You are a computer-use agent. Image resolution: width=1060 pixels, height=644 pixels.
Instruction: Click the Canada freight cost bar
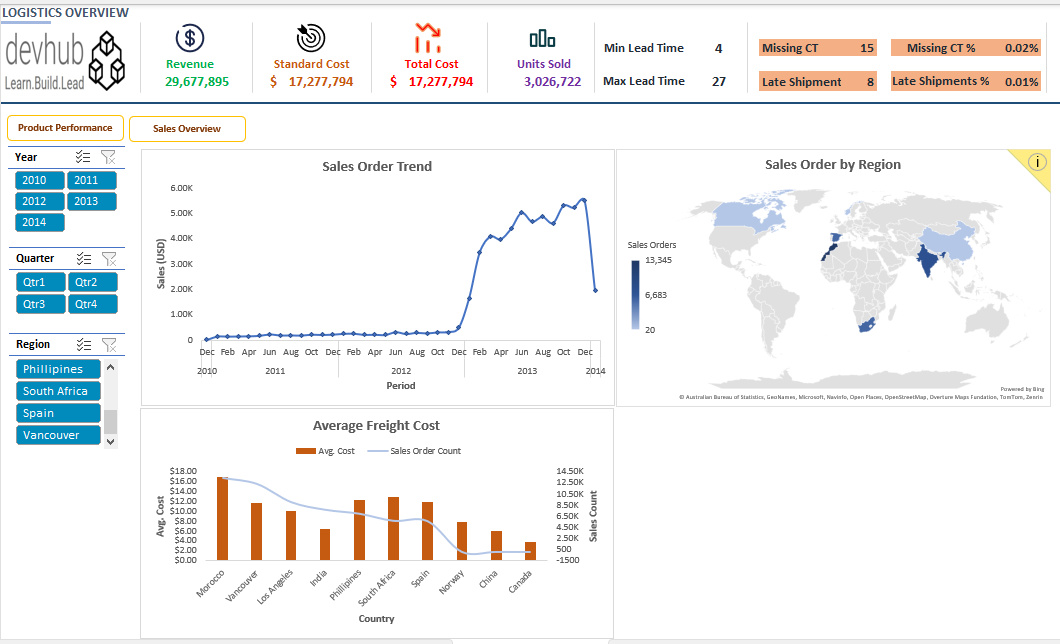(531, 551)
